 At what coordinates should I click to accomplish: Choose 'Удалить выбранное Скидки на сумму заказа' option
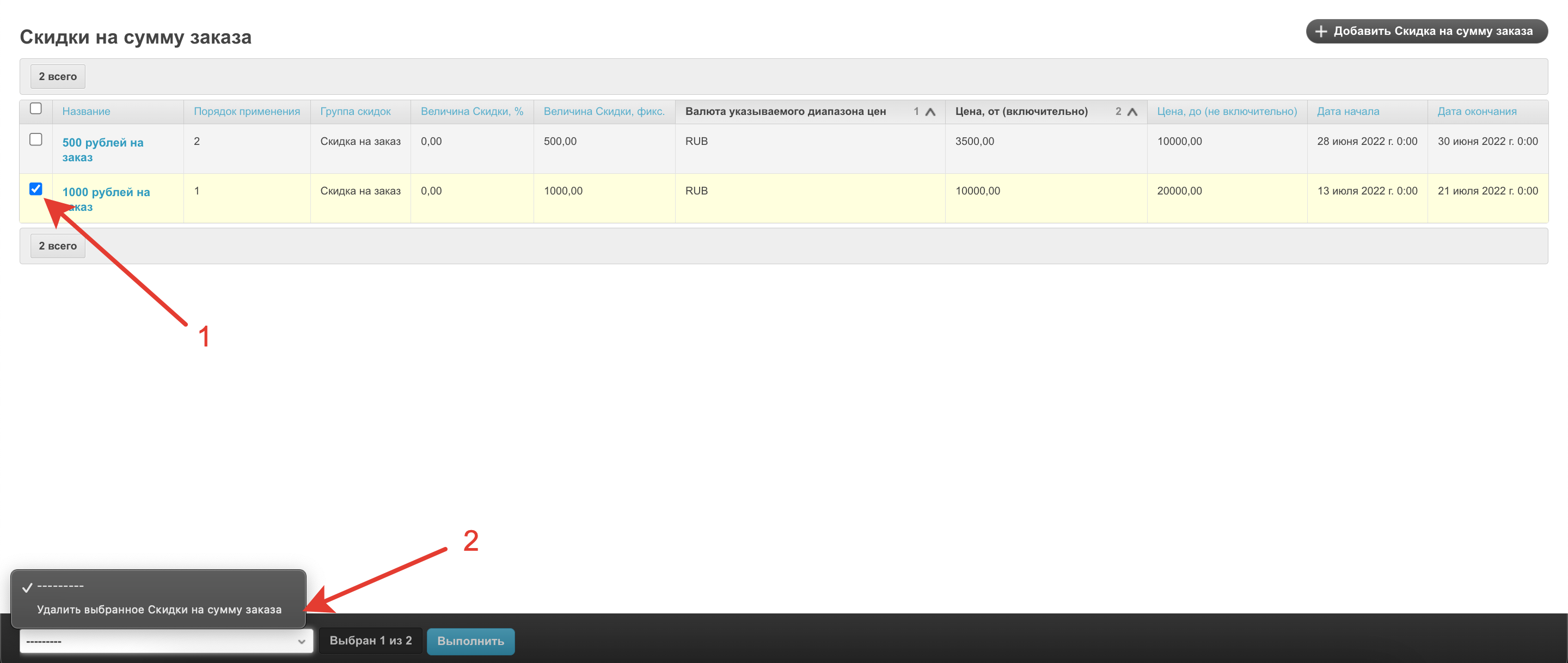159,610
